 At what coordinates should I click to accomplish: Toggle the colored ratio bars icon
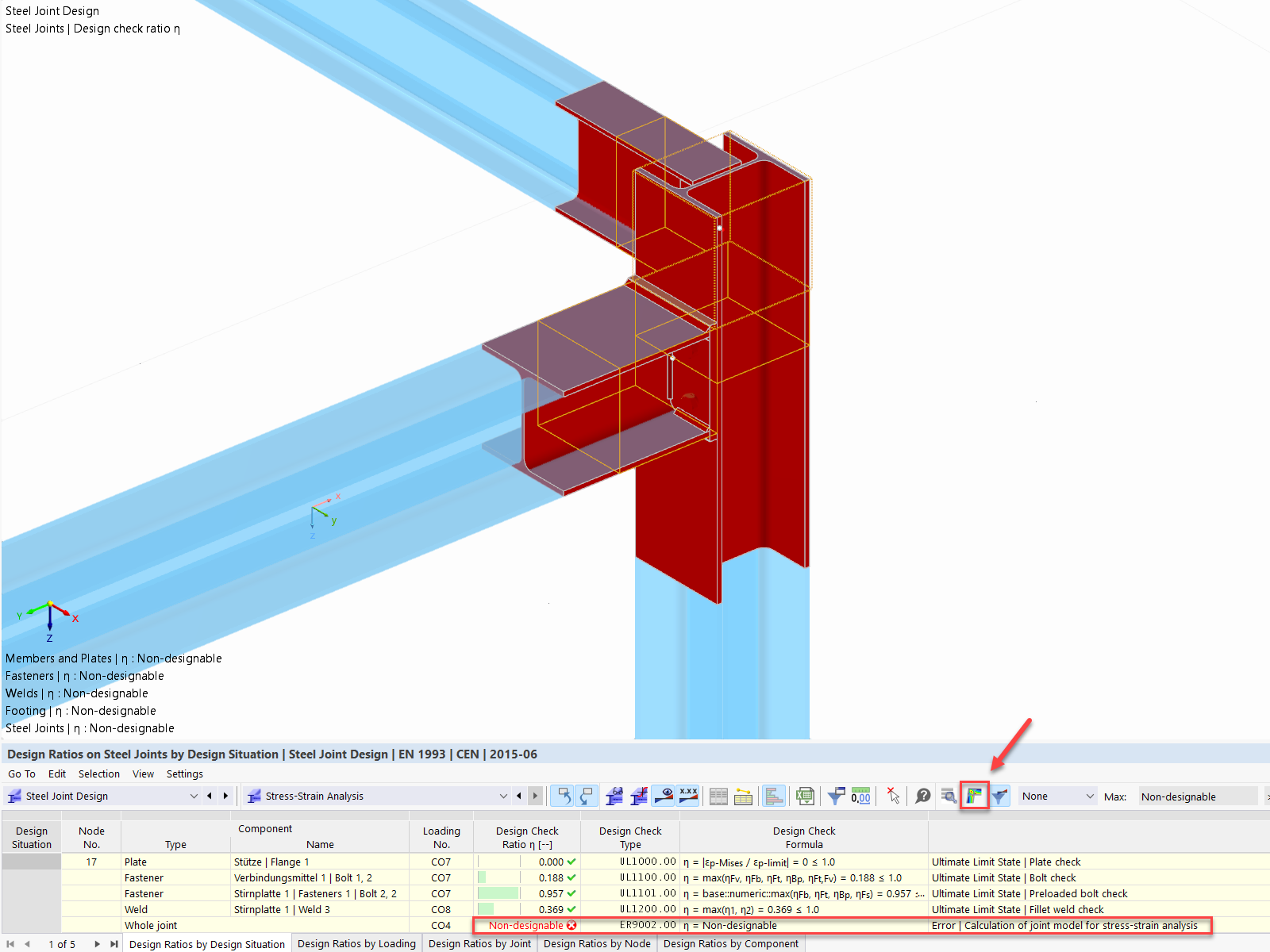774,796
